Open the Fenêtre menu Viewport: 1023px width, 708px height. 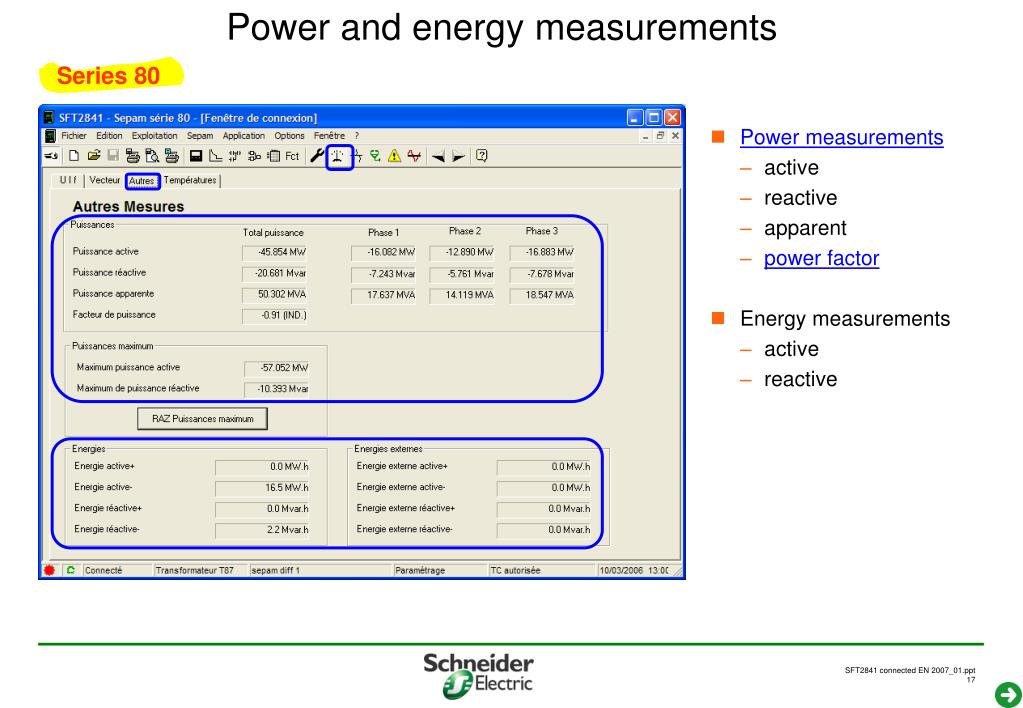tap(329, 136)
